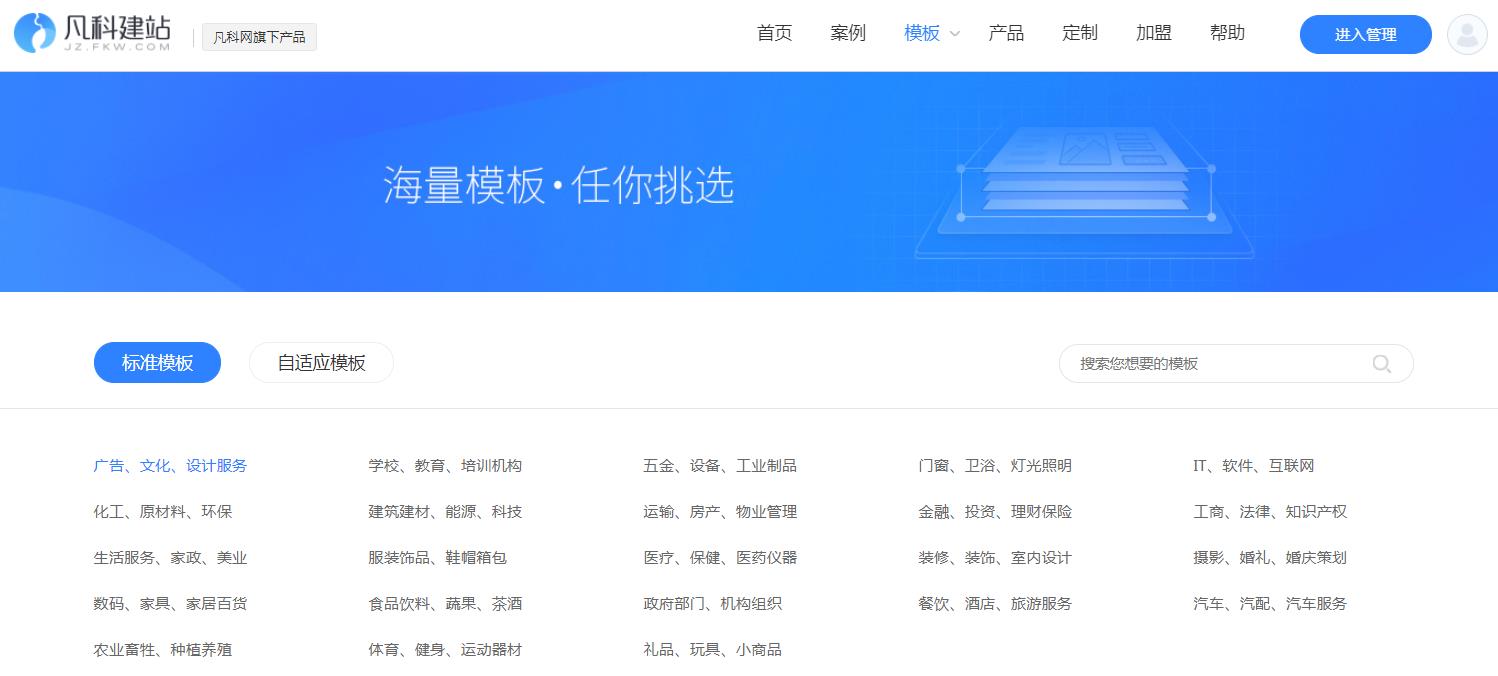Viewport: 1498px width, 676px height.
Task: Click the 凡科网旗下产品 badge
Action: click(260, 38)
